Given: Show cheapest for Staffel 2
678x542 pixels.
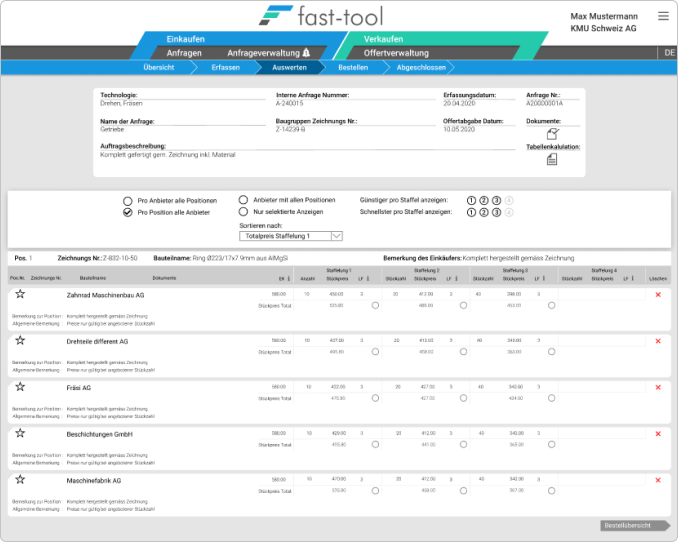Looking at the screenshot, I should pos(484,200).
